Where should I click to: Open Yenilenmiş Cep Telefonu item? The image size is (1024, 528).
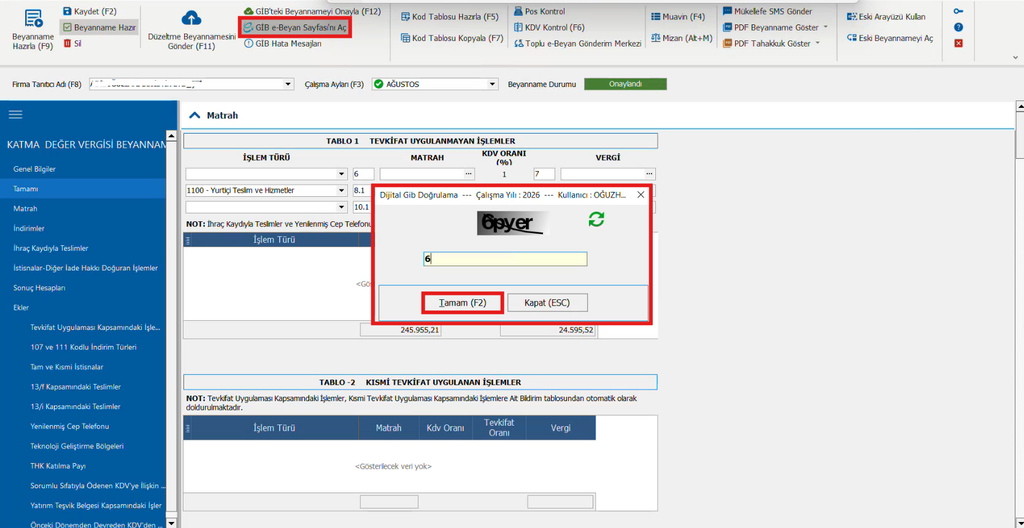(x=69, y=426)
